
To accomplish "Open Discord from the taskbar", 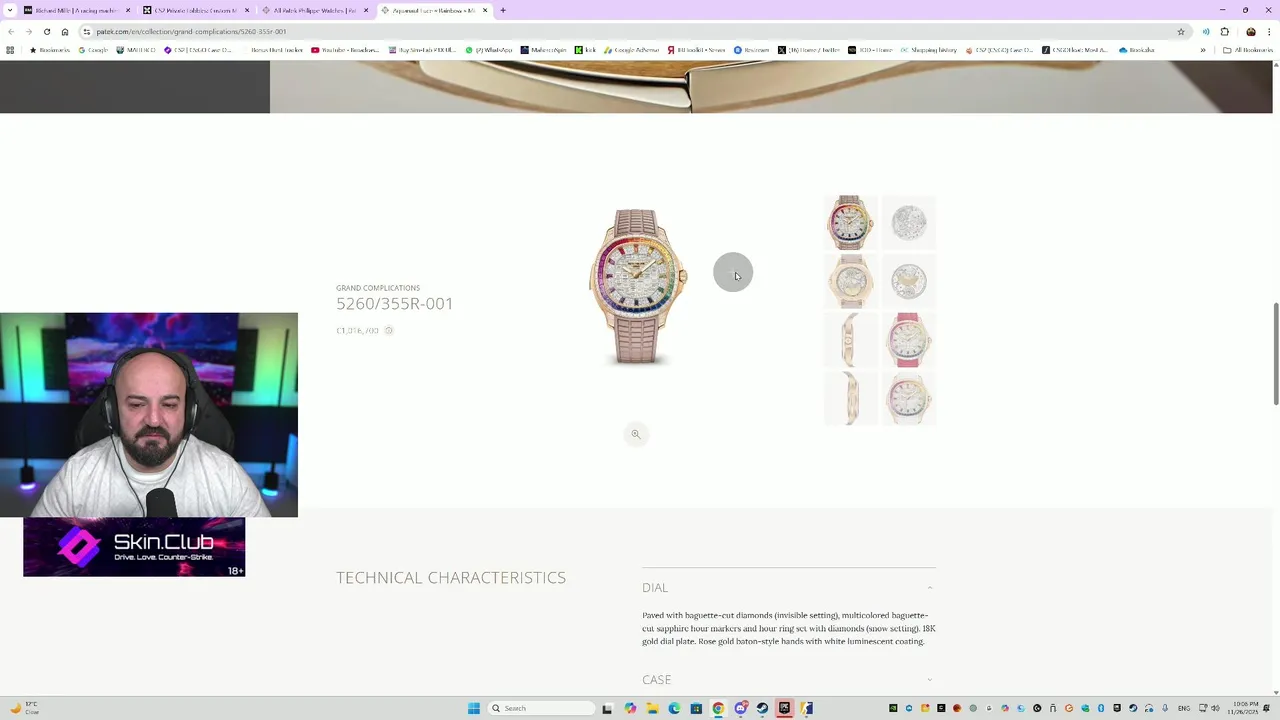I will point(740,708).
